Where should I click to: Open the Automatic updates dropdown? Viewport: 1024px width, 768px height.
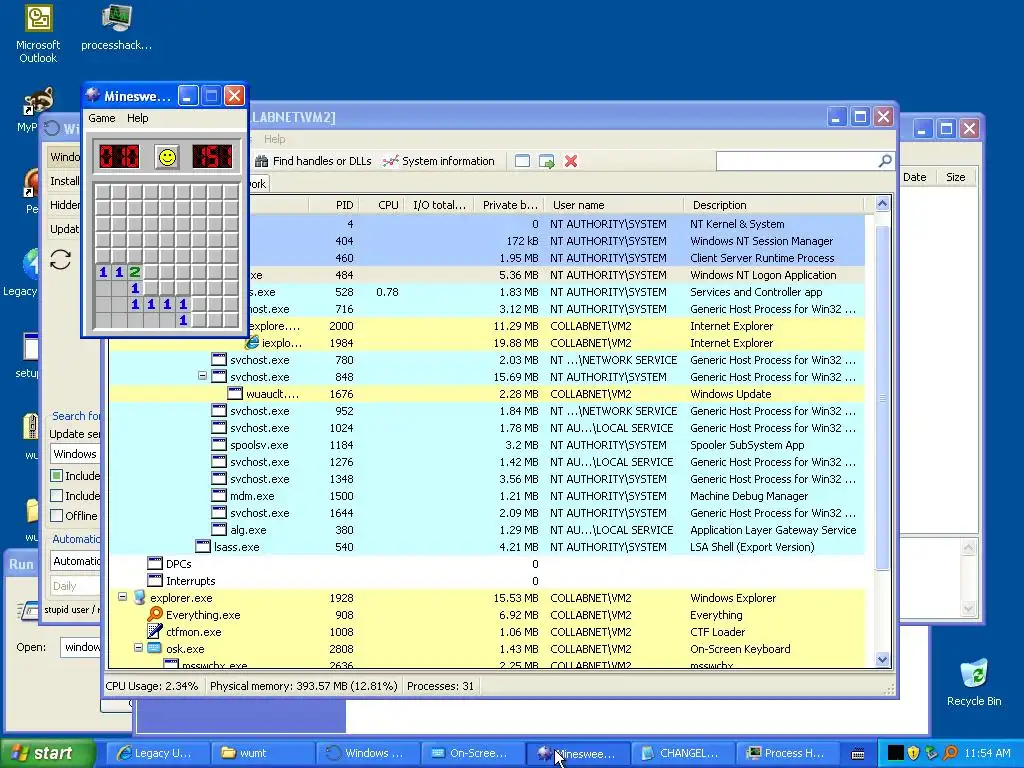[x=76, y=561]
